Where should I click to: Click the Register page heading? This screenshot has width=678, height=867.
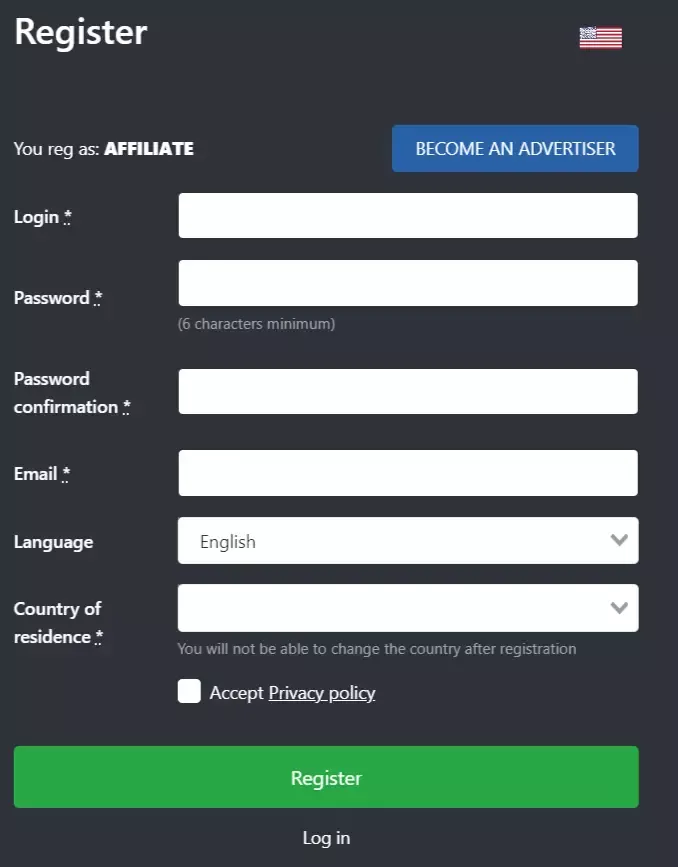tap(81, 32)
